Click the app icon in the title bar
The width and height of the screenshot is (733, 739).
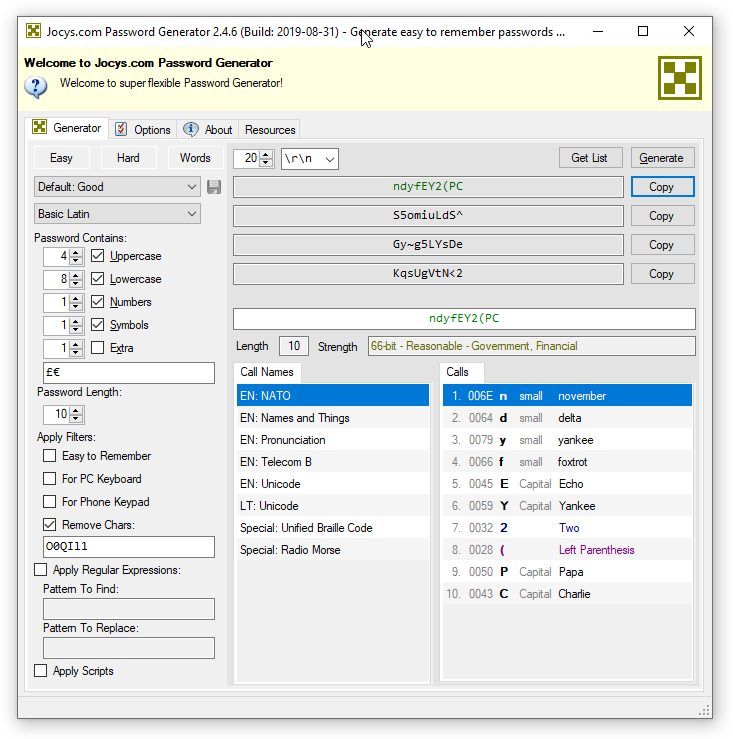tap(33, 31)
